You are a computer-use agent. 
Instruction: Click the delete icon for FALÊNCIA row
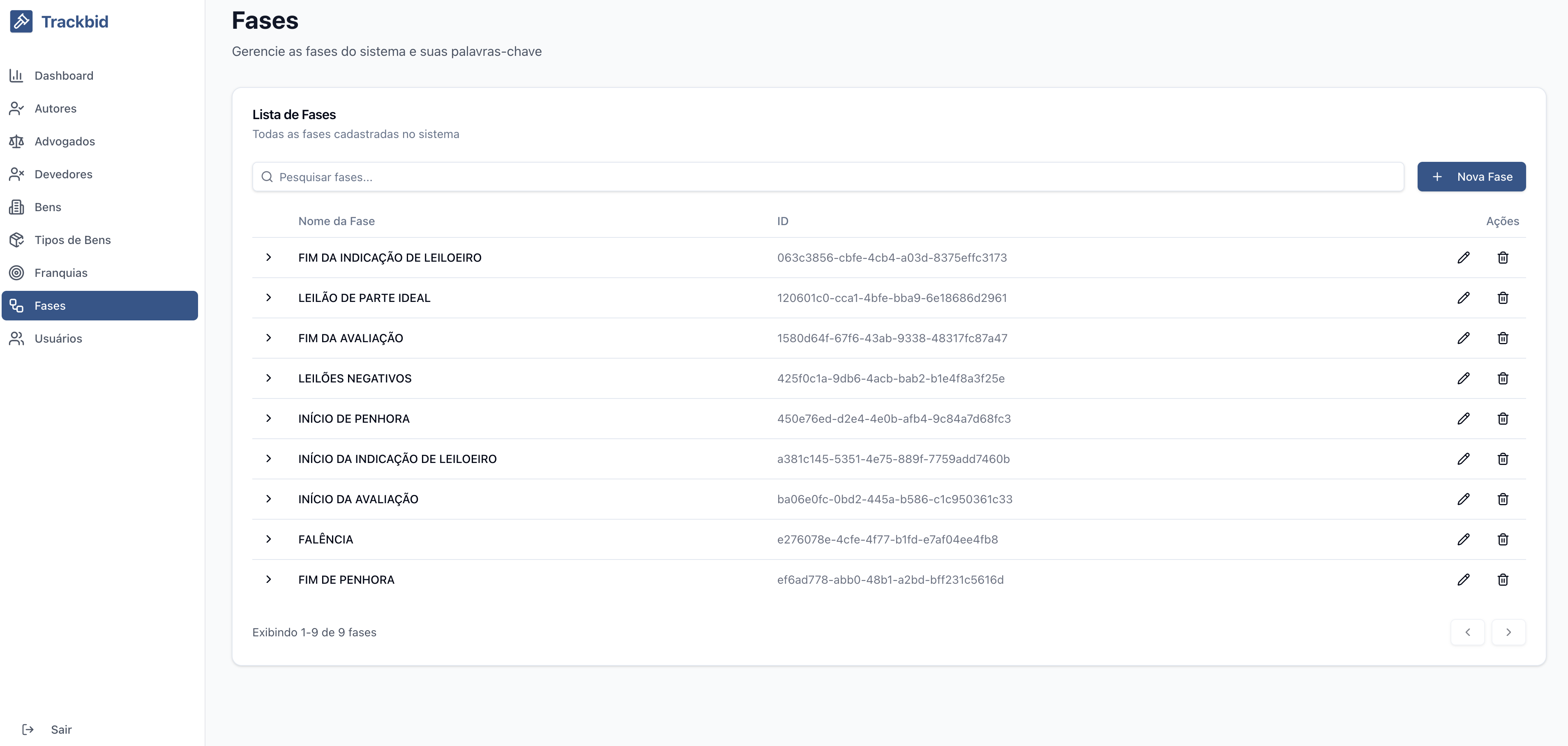pyautogui.click(x=1503, y=539)
